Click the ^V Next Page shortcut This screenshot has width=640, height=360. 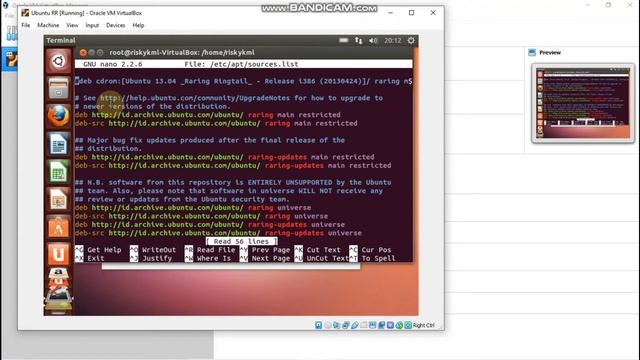pos(265,258)
